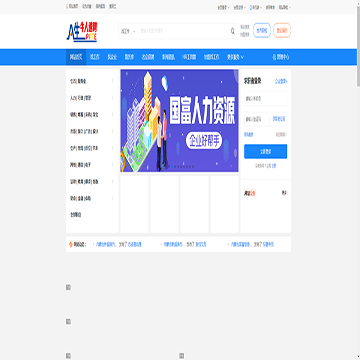Click the 管理中心 user icon in navbar

[274, 57]
